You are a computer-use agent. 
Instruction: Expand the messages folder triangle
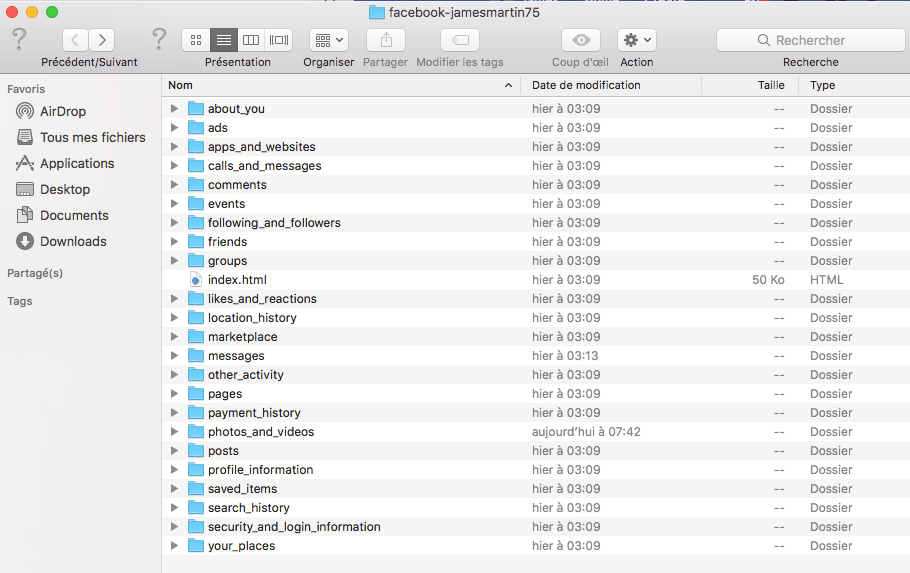coord(174,356)
